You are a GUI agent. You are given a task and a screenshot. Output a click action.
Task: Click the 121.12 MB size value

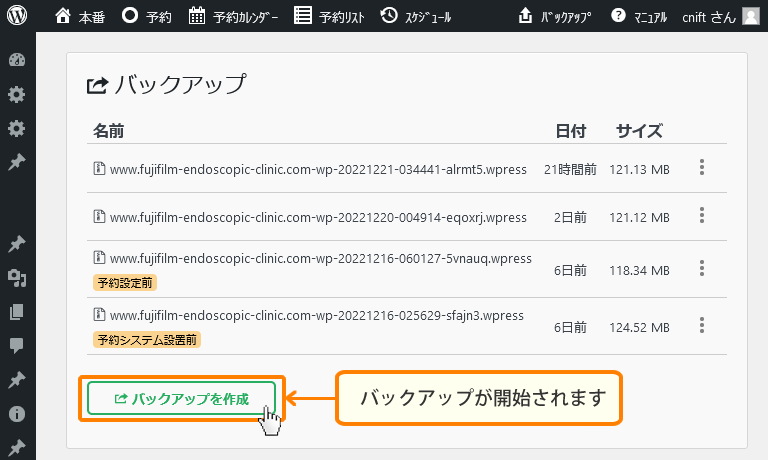pyautogui.click(x=639, y=218)
